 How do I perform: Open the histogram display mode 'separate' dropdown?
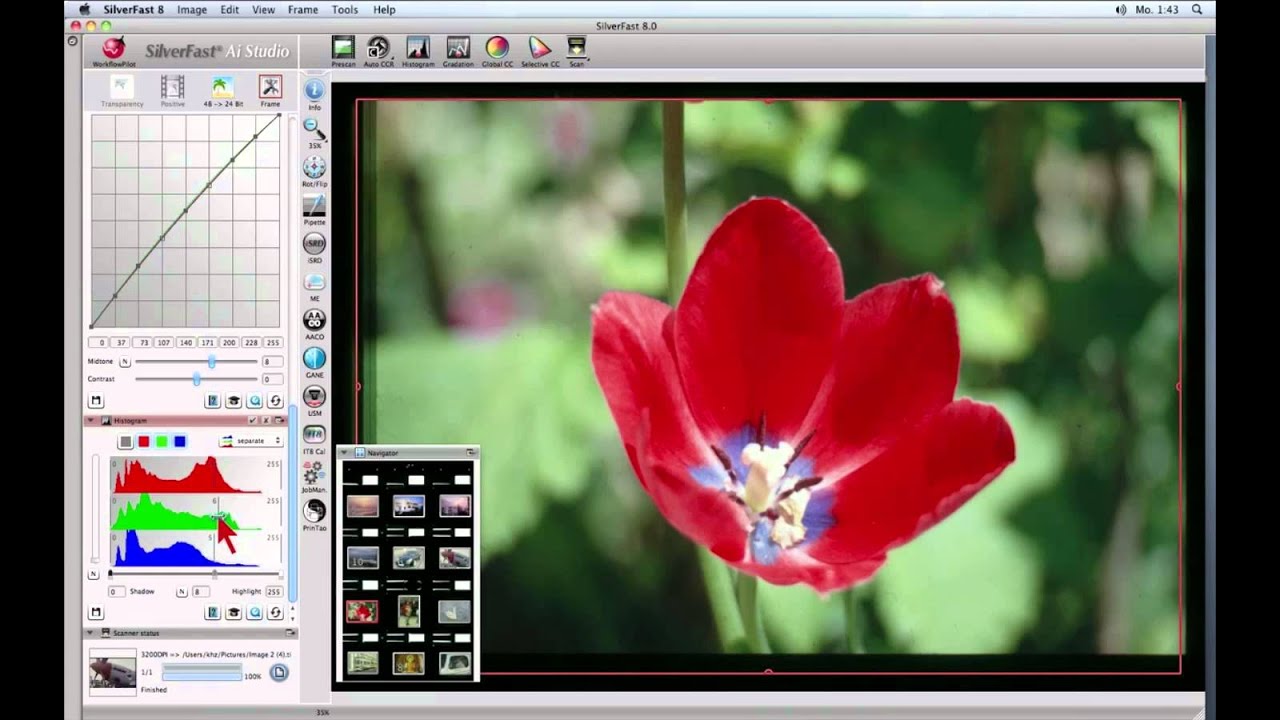click(x=250, y=441)
